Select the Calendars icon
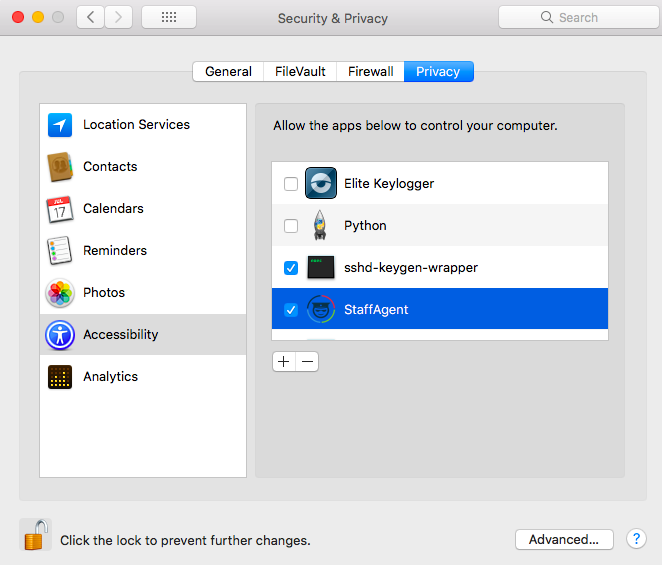 pos(60,209)
